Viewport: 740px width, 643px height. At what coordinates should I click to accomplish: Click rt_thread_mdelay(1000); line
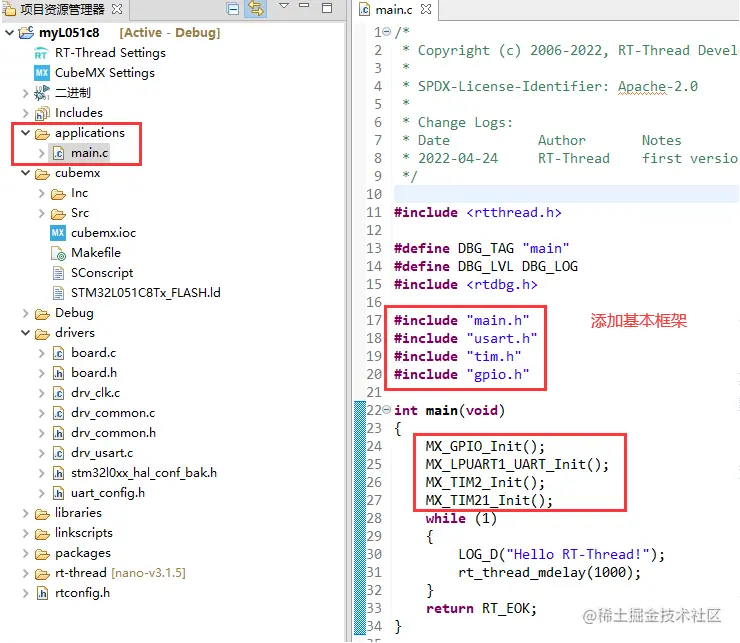(549, 572)
